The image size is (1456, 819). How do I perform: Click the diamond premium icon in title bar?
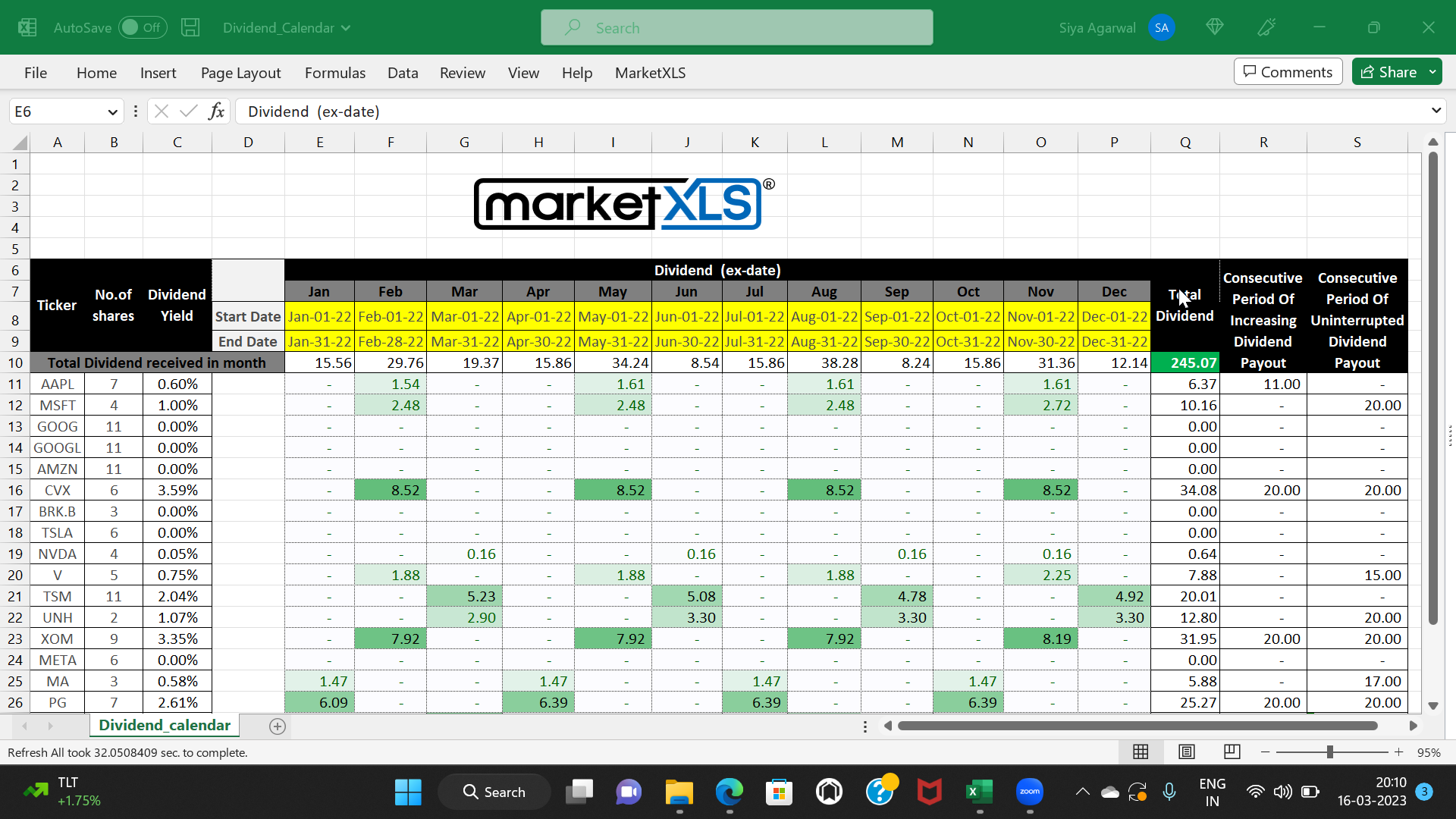[1214, 27]
